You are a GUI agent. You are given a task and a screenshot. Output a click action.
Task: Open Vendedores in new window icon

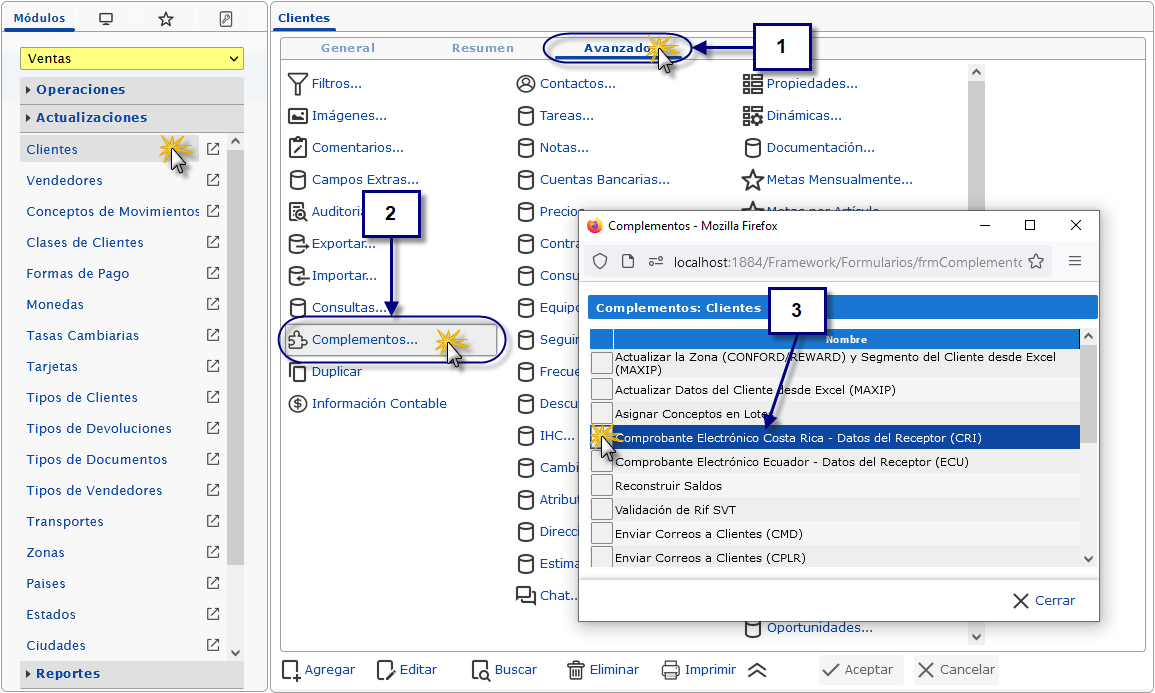click(213, 181)
